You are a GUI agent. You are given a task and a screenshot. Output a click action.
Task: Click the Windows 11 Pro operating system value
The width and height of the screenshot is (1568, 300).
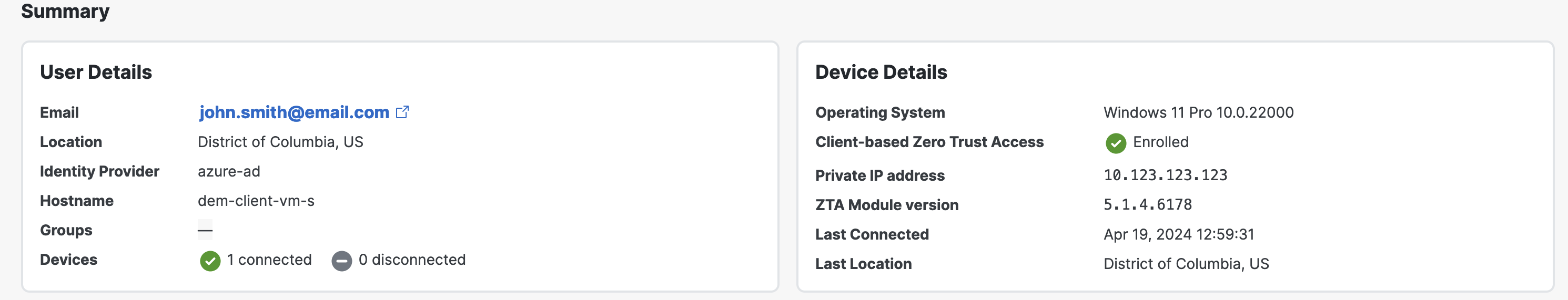coord(1199,112)
